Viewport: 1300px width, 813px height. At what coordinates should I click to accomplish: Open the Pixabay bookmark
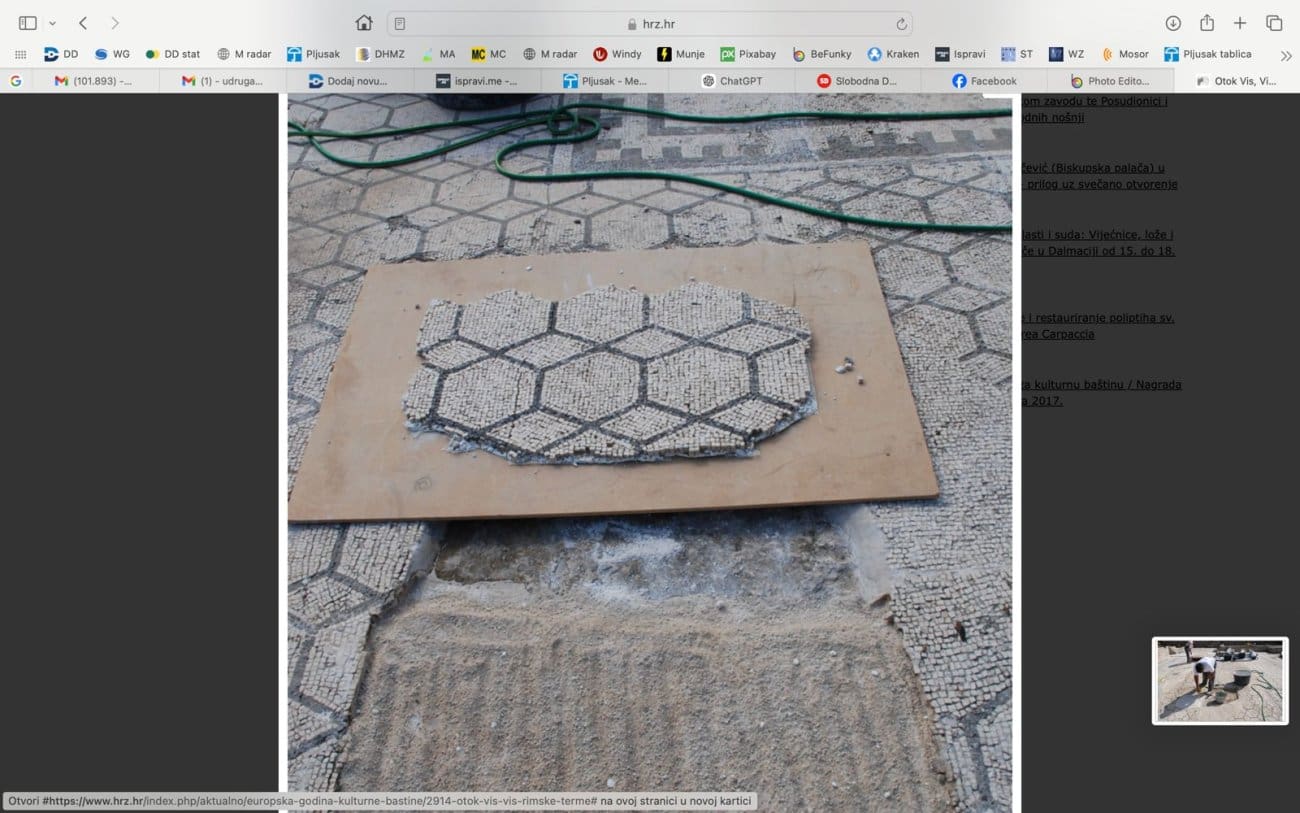[748, 54]
